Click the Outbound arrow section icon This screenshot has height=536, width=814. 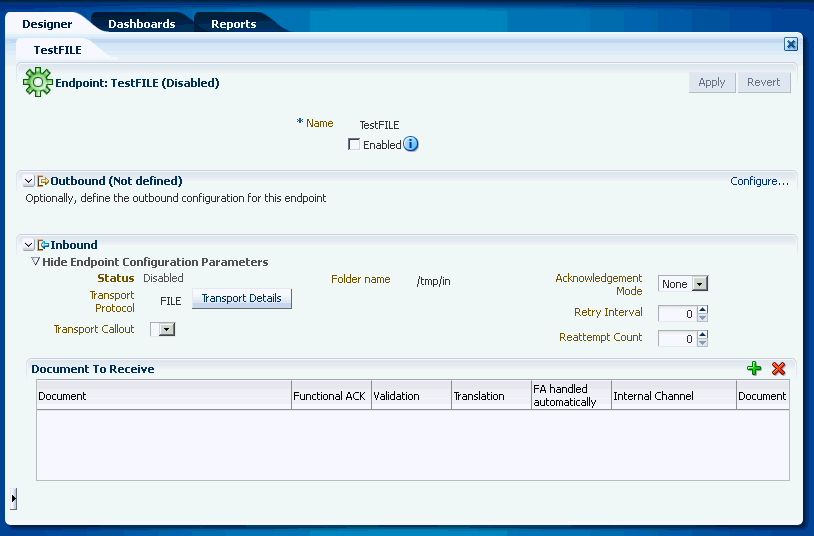coord(43,181)
